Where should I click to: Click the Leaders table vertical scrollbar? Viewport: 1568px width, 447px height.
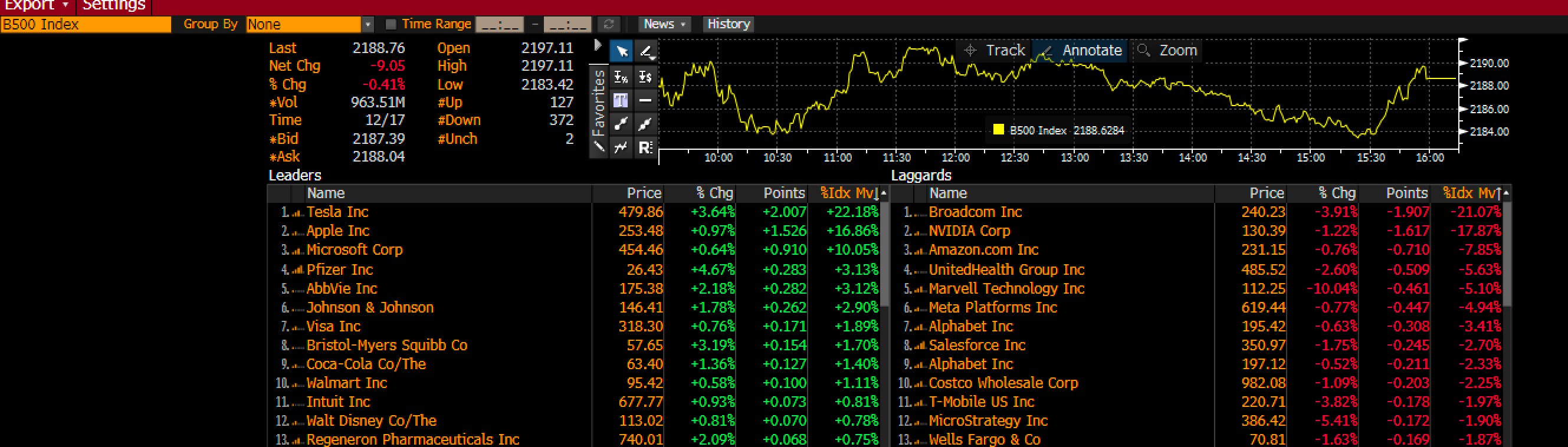(x=884, y=255)
